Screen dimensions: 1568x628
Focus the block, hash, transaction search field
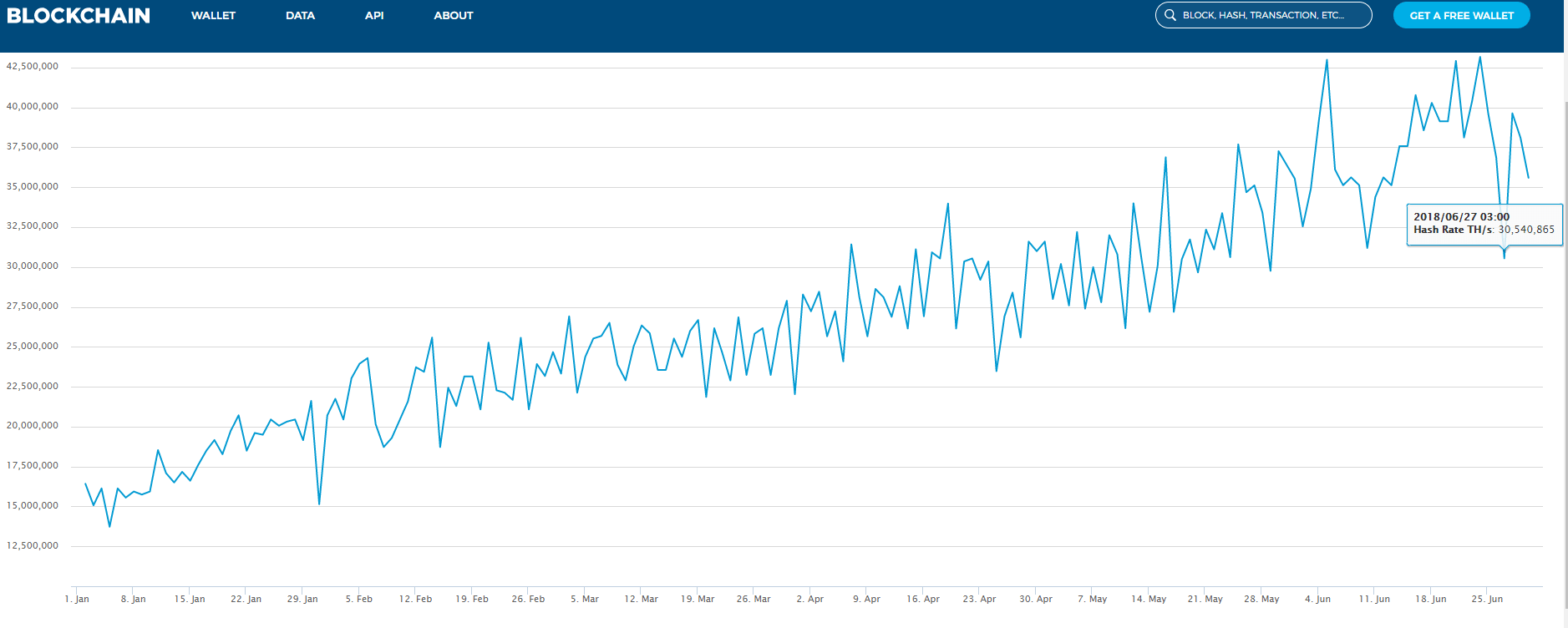pyautogui.click(x=1270, y=15)
